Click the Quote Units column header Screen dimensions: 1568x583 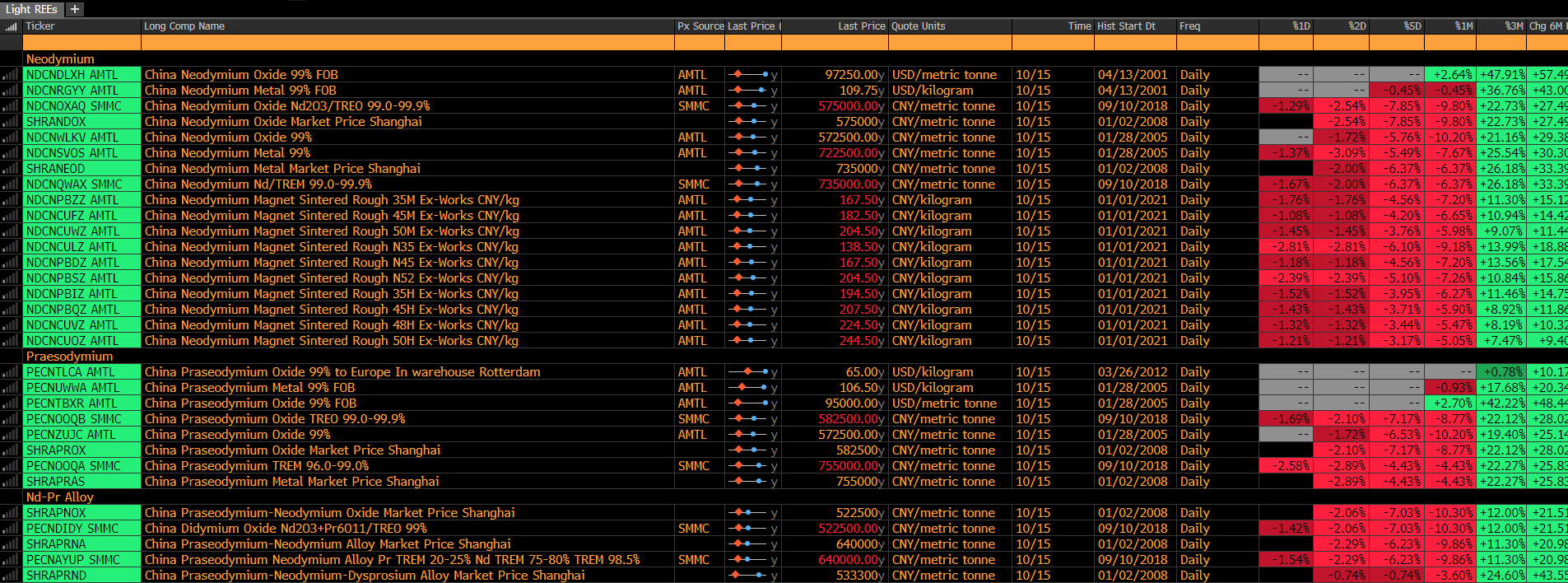(950, 26)
